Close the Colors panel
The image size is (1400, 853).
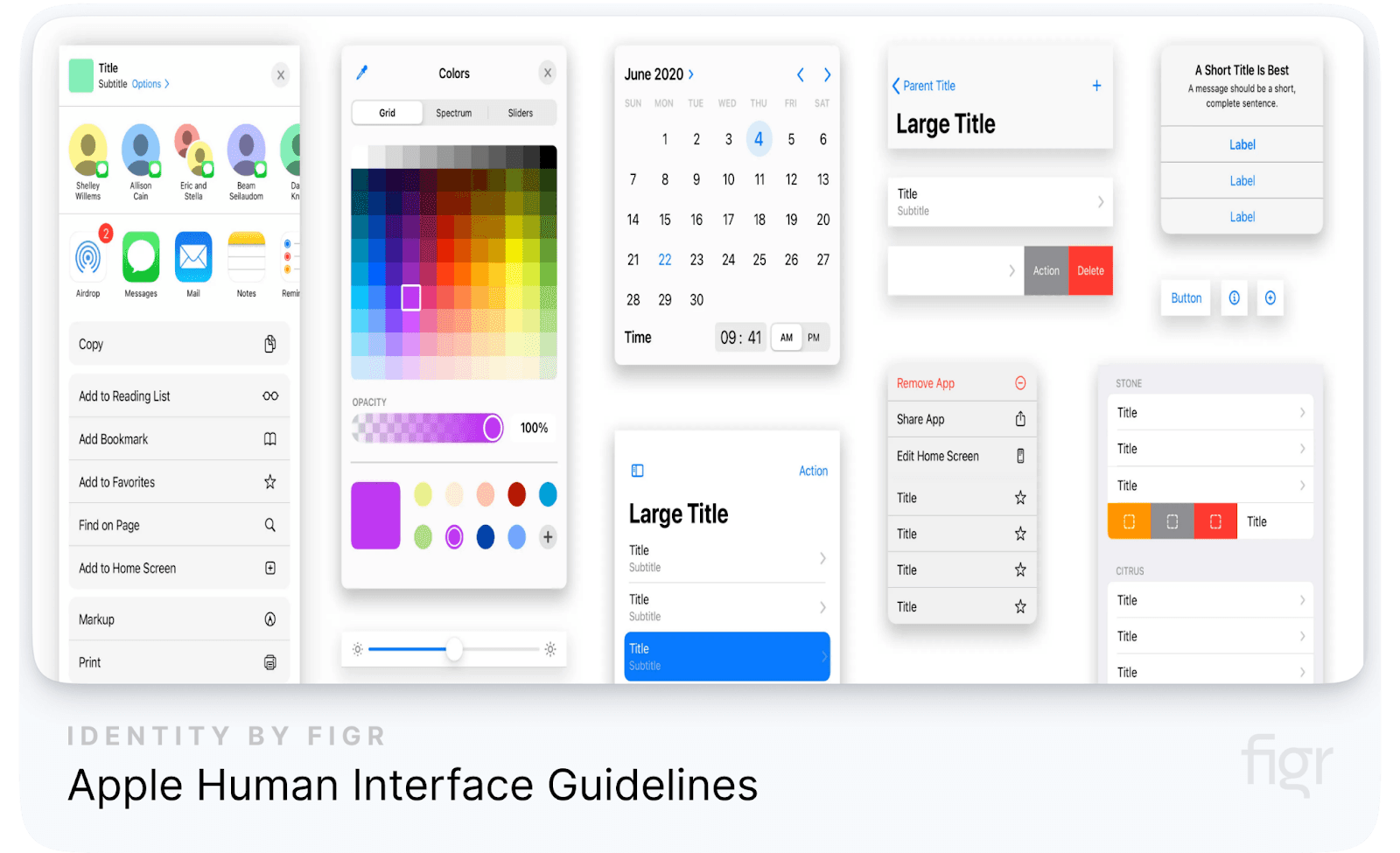coord(548,73)
